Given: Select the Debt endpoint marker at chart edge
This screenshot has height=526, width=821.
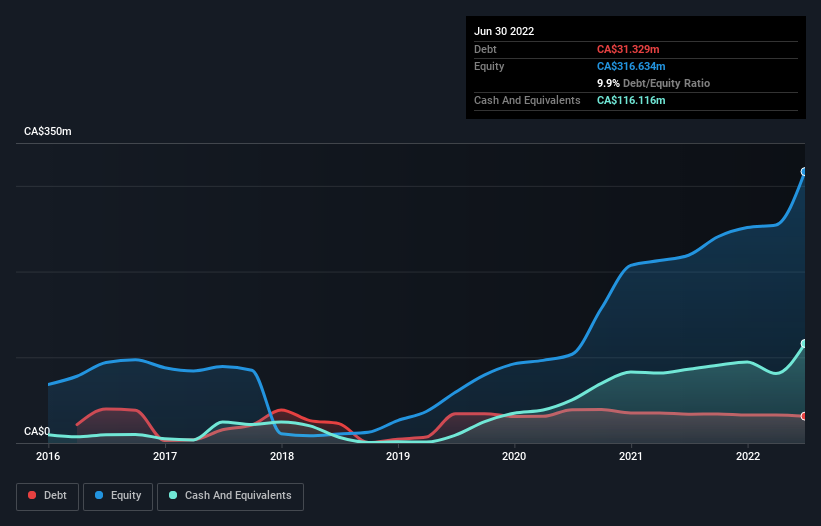Looking at the screenshot, I should point(804,416).
